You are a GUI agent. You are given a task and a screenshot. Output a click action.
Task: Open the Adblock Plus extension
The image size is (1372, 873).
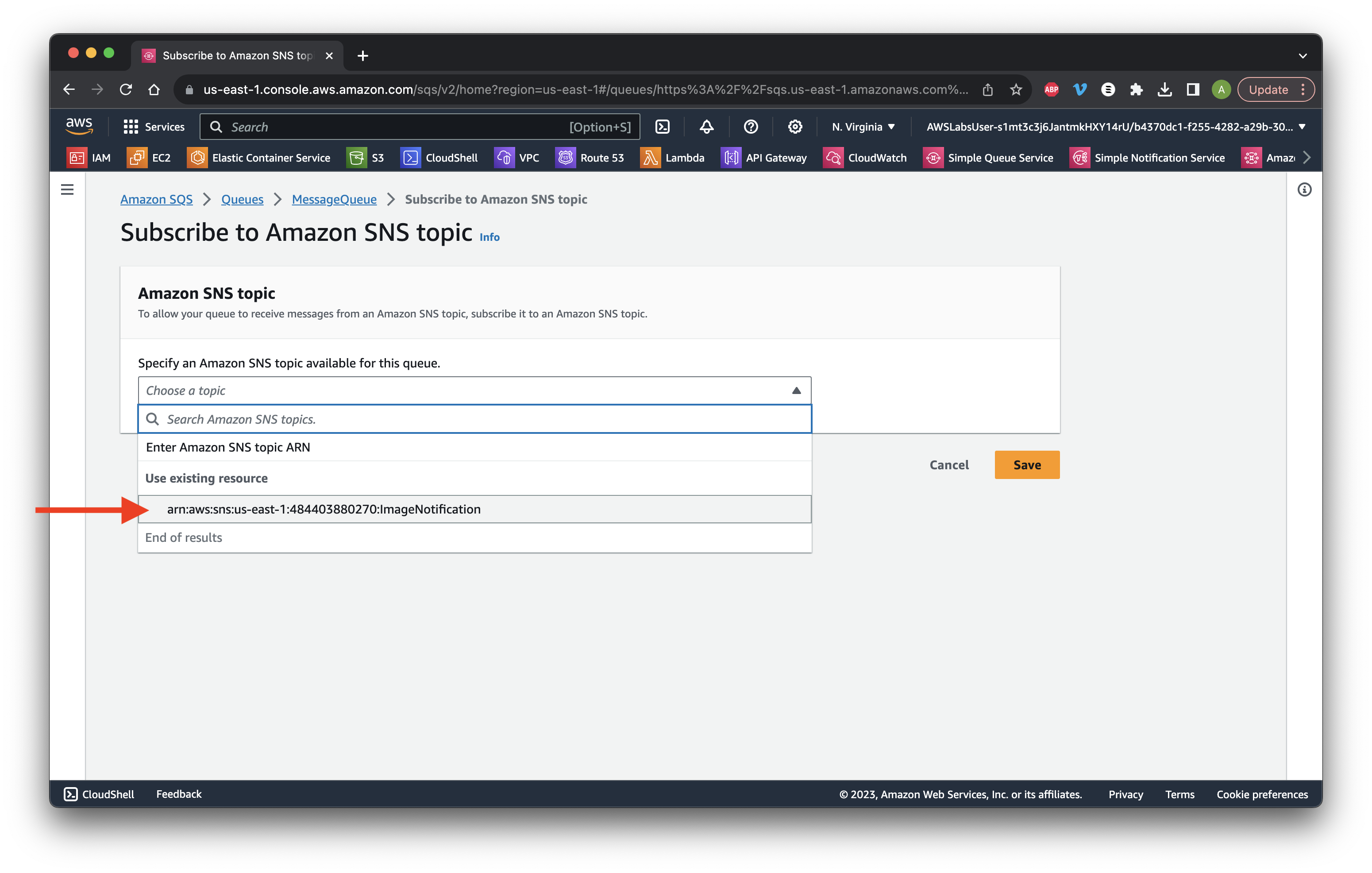coord(1051,89)
